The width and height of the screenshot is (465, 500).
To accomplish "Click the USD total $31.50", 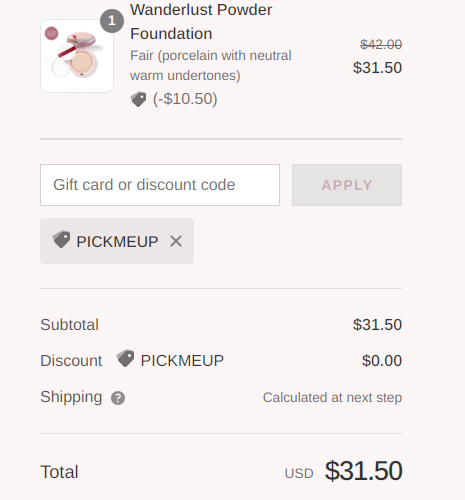I will (x=363, y=471).
